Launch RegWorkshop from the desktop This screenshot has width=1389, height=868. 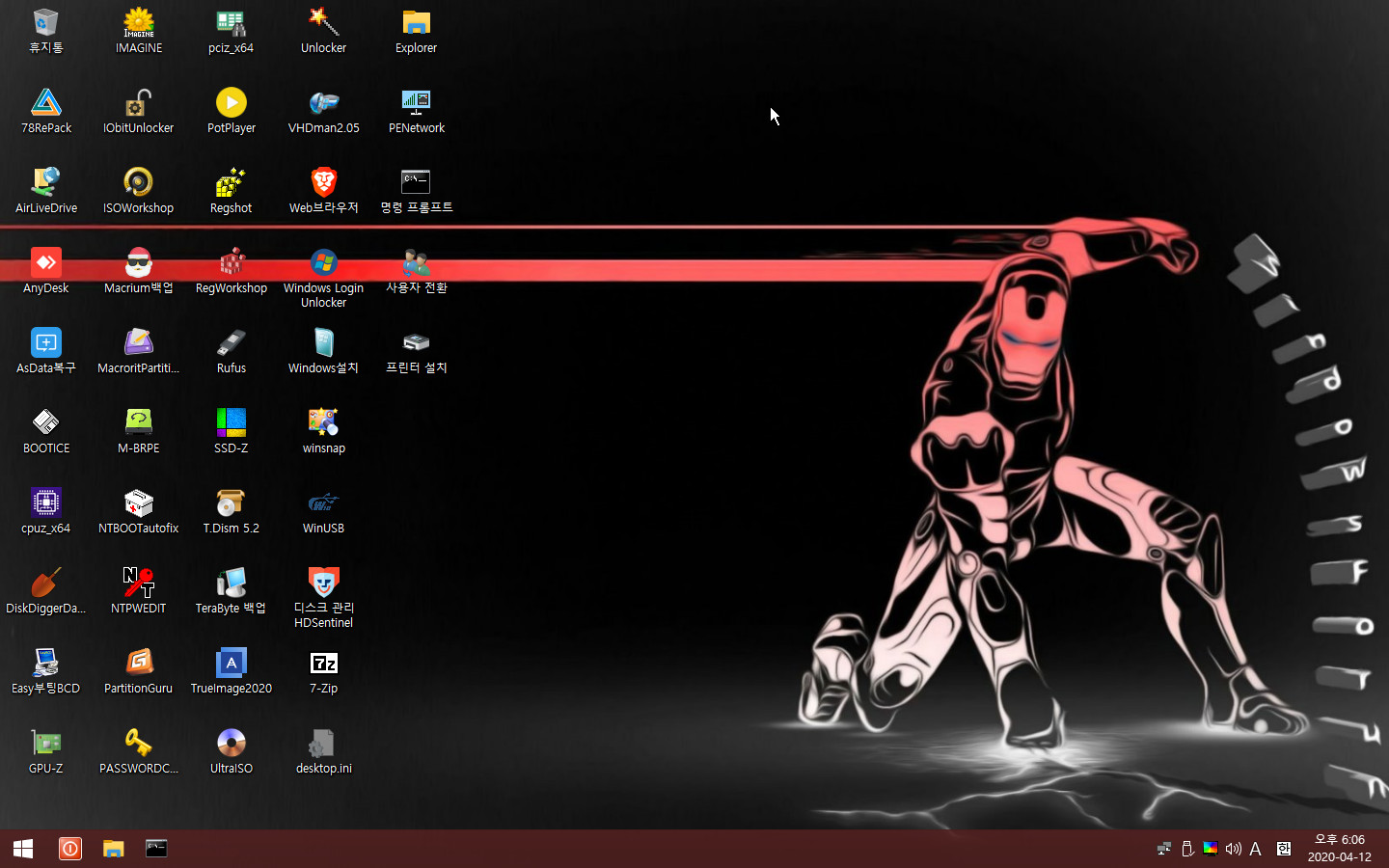pos(231,271)
